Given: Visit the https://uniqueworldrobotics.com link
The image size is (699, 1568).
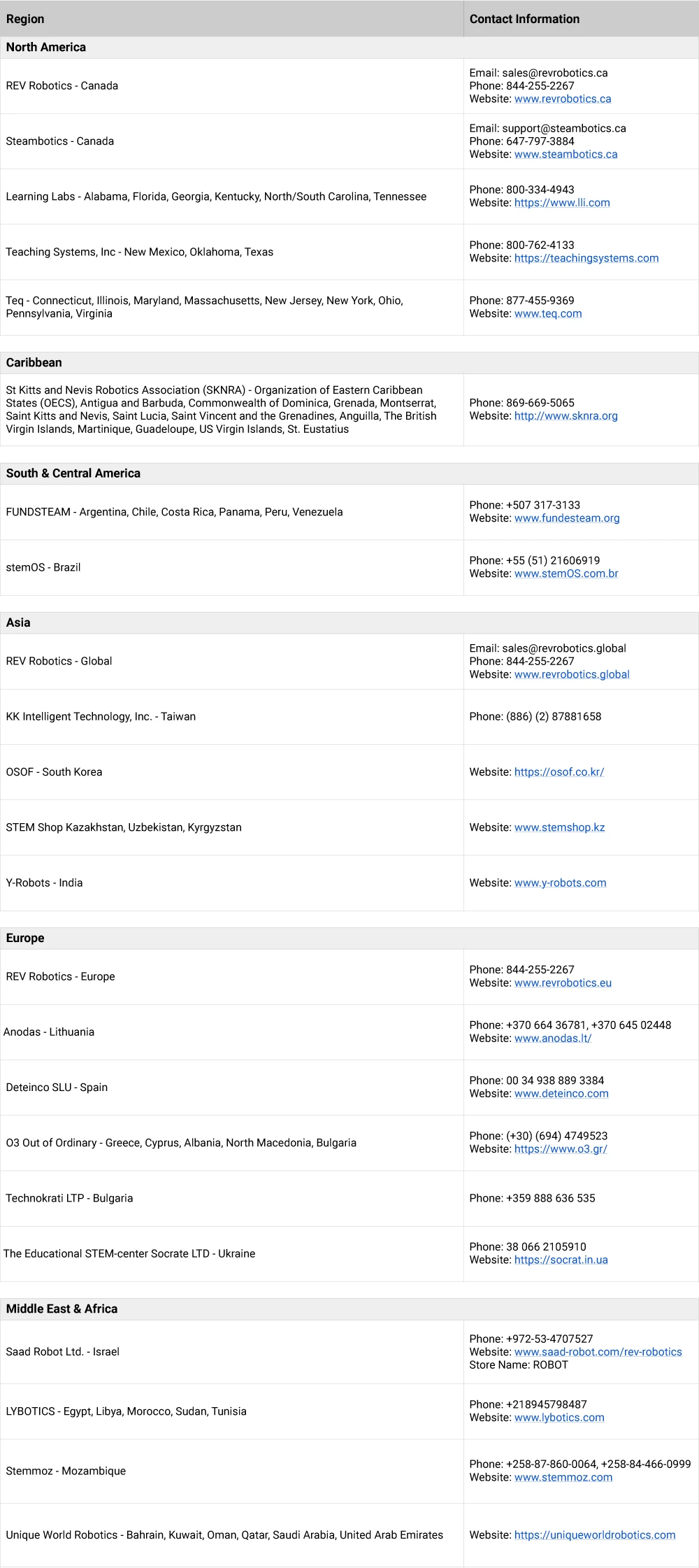Looking at the screenshot, I should pyautogui.click(x=595, y=1535).
